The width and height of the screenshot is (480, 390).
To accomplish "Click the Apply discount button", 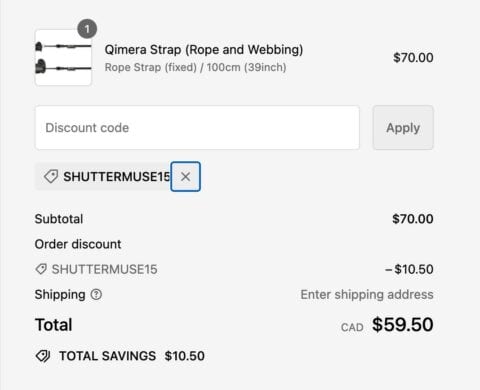I will pyautogui.click(x=403, y=128).
